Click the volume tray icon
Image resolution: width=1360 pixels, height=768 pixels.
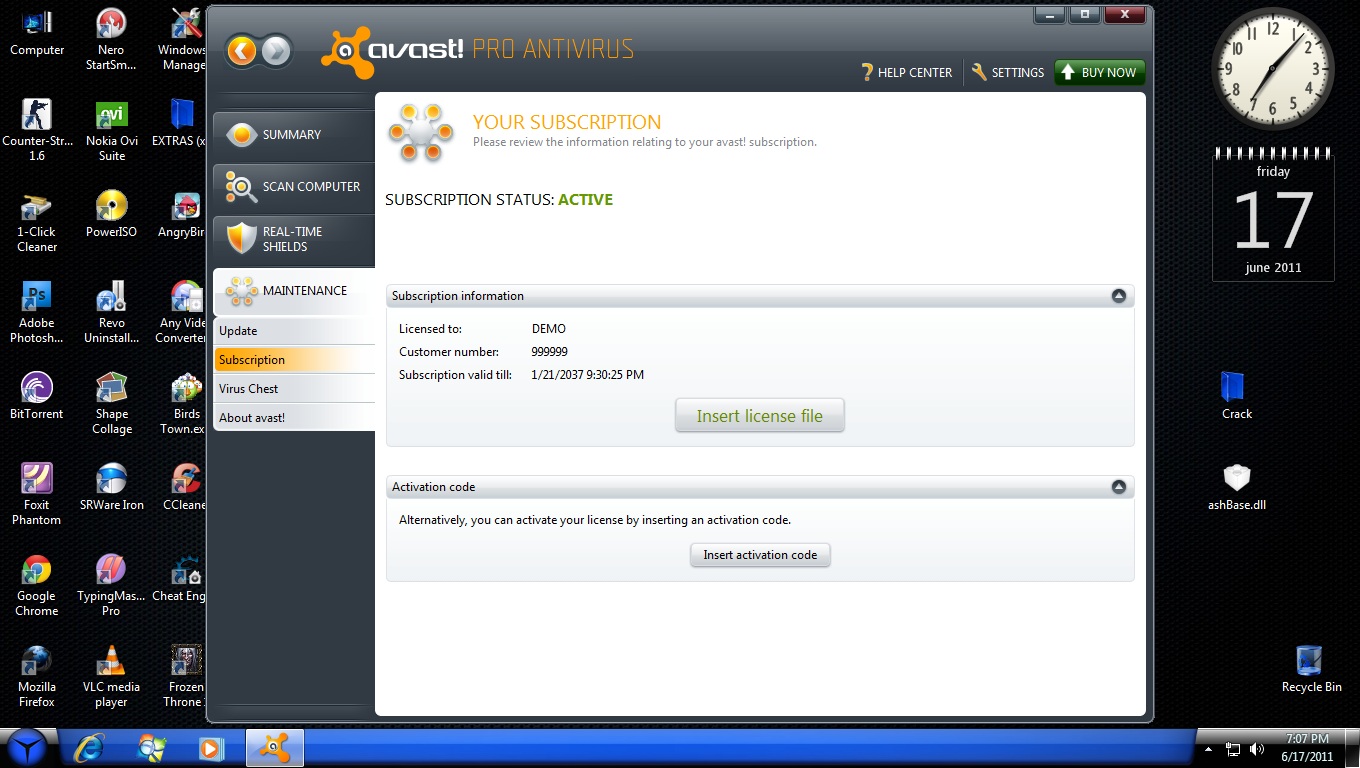tap(1259, 749)
